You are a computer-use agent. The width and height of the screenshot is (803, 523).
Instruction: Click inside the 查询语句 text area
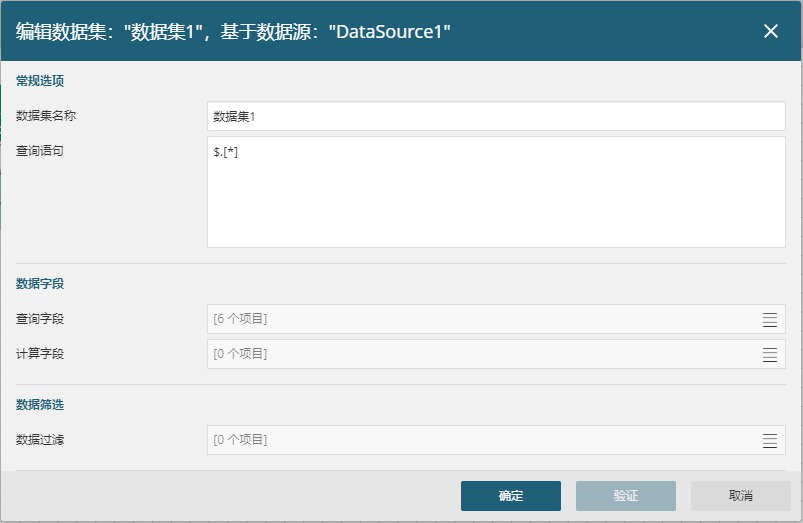point(496,192)
